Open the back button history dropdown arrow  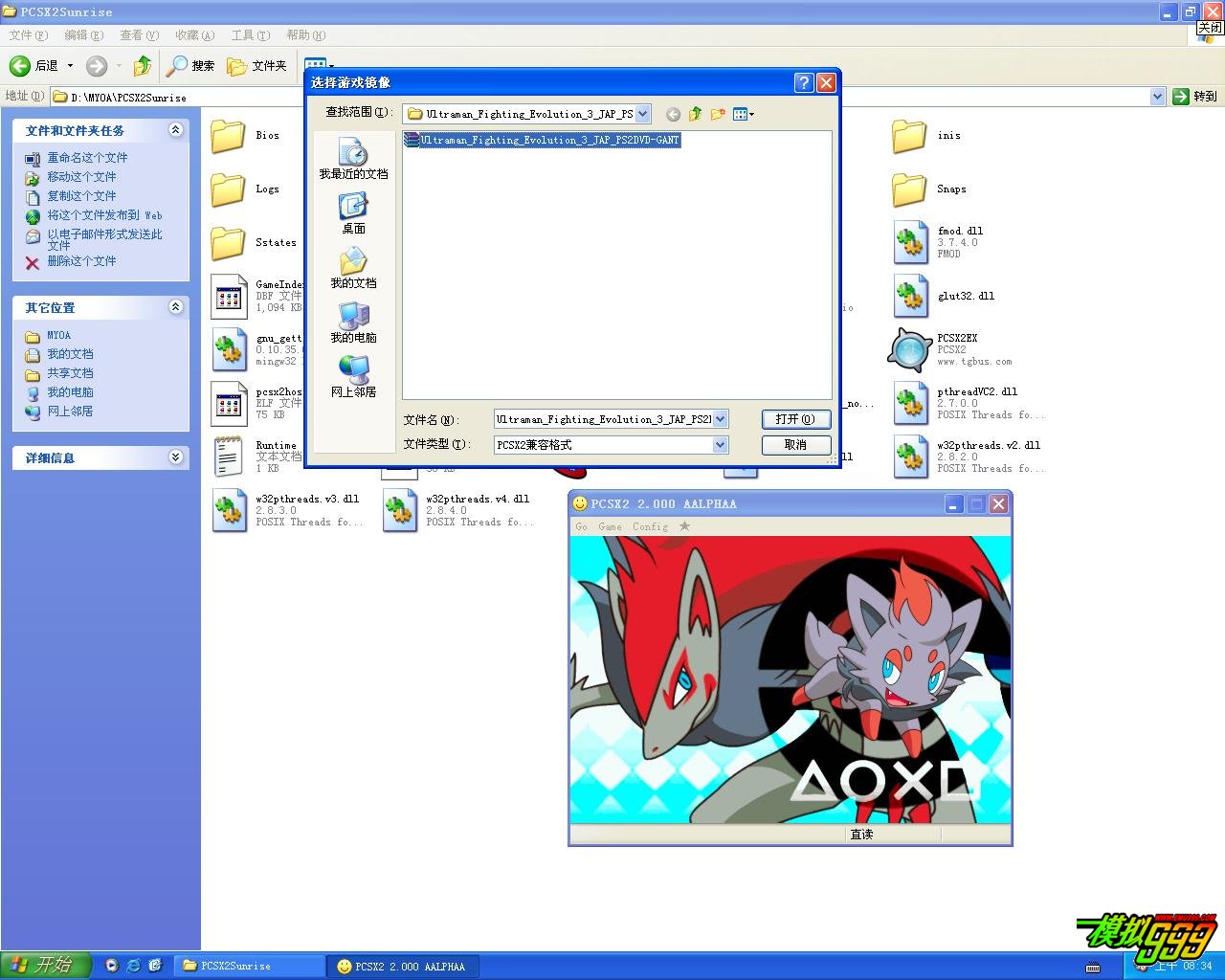tap(70, 66)
